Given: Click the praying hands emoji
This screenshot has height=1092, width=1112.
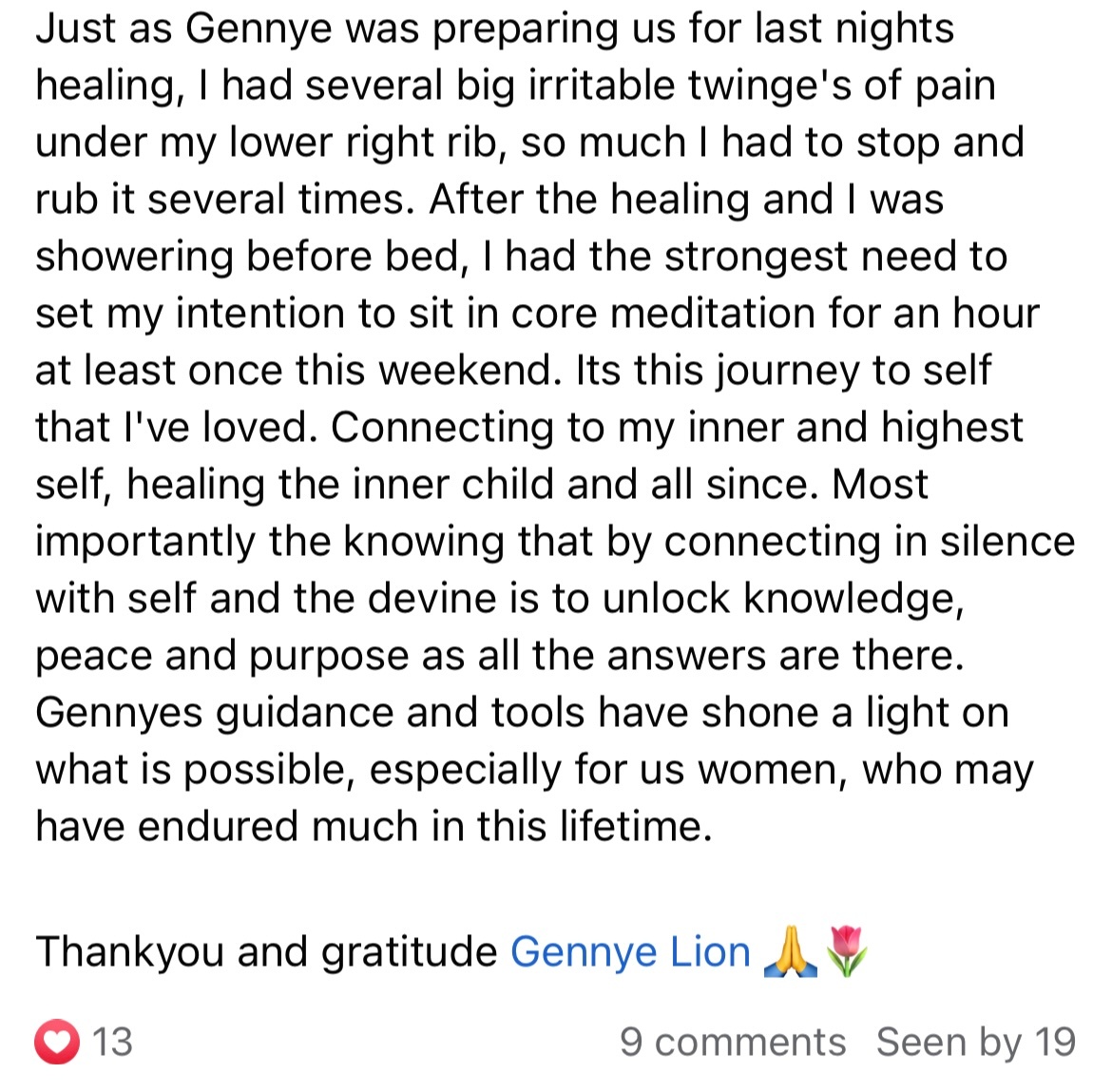Looking at the screenshot, I should (x=790, y=951).
